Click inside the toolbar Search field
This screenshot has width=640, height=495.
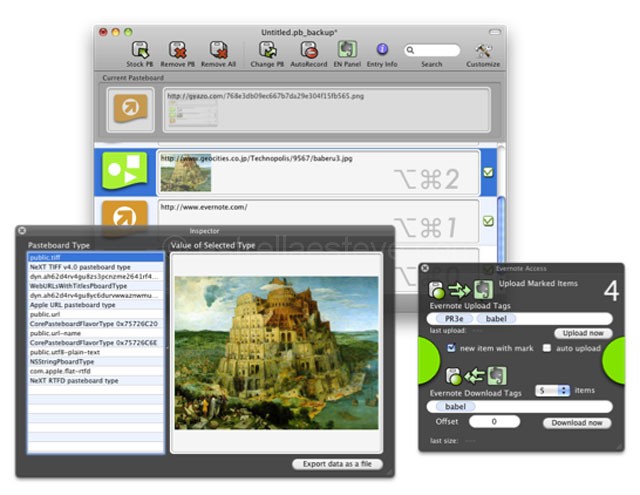click(432, 50)
